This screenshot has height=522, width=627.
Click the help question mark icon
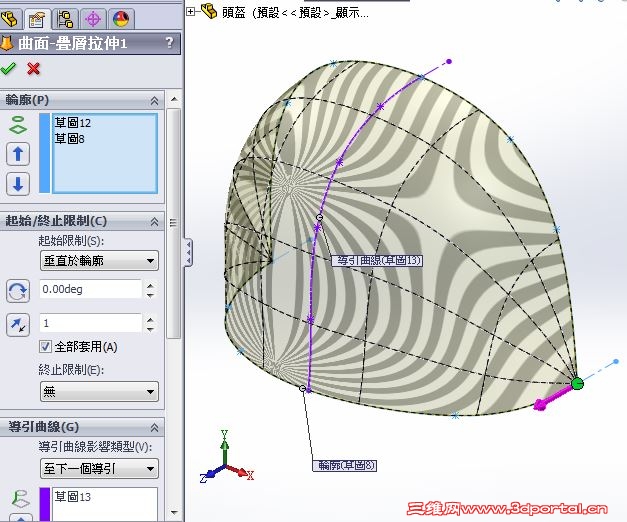coord(169,42)
